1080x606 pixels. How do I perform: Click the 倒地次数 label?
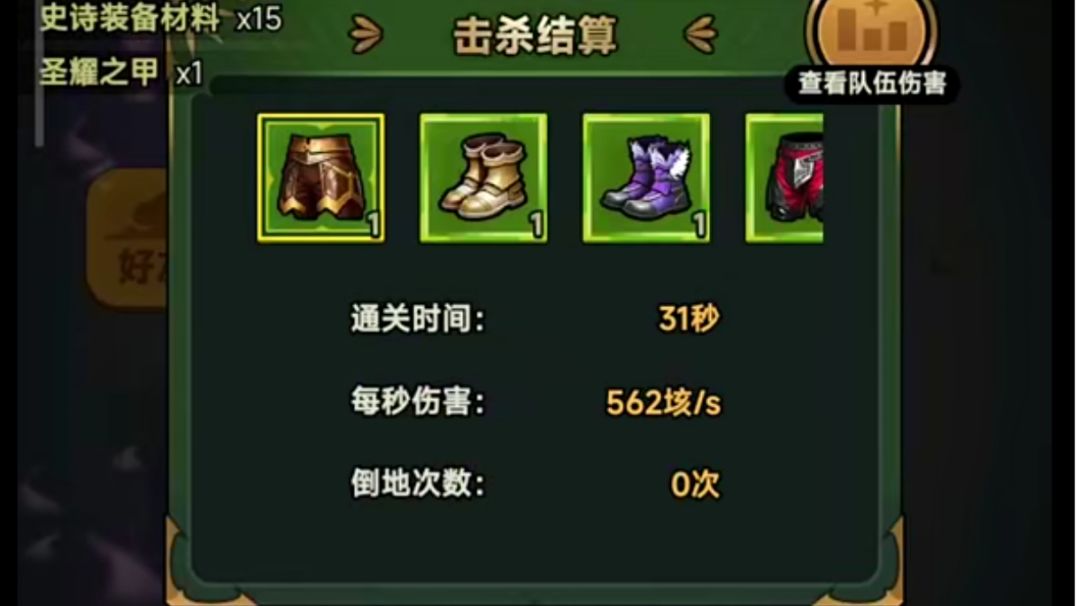(x=417, y=483)
